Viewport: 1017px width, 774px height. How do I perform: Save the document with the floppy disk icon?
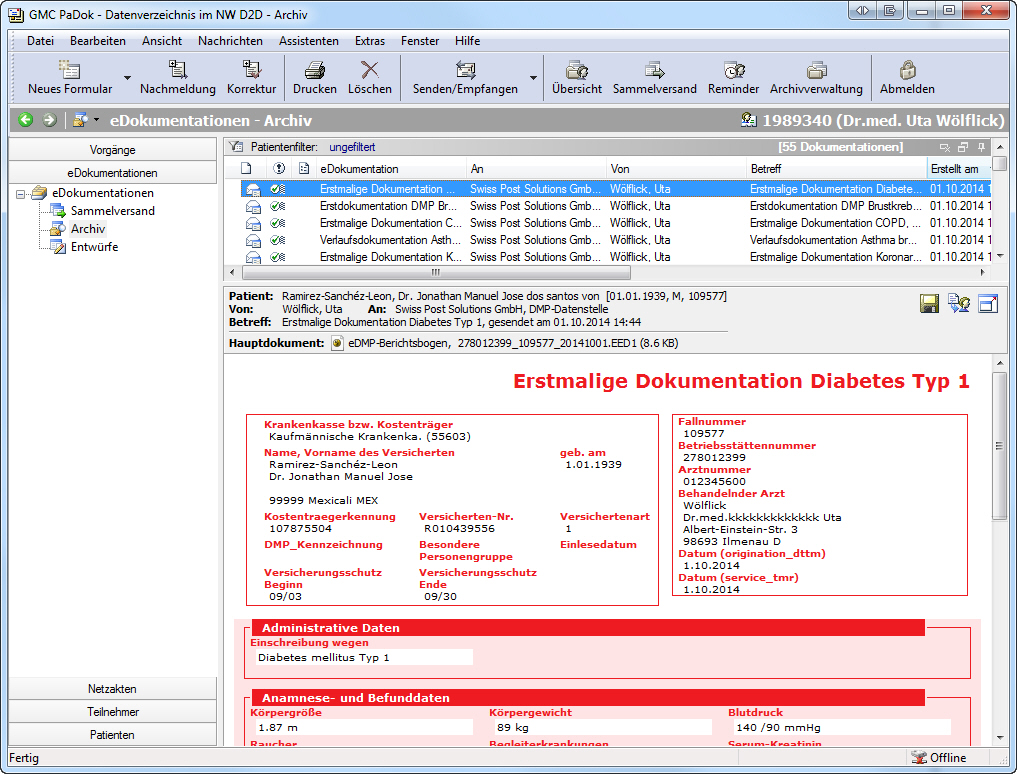point(929,304)
